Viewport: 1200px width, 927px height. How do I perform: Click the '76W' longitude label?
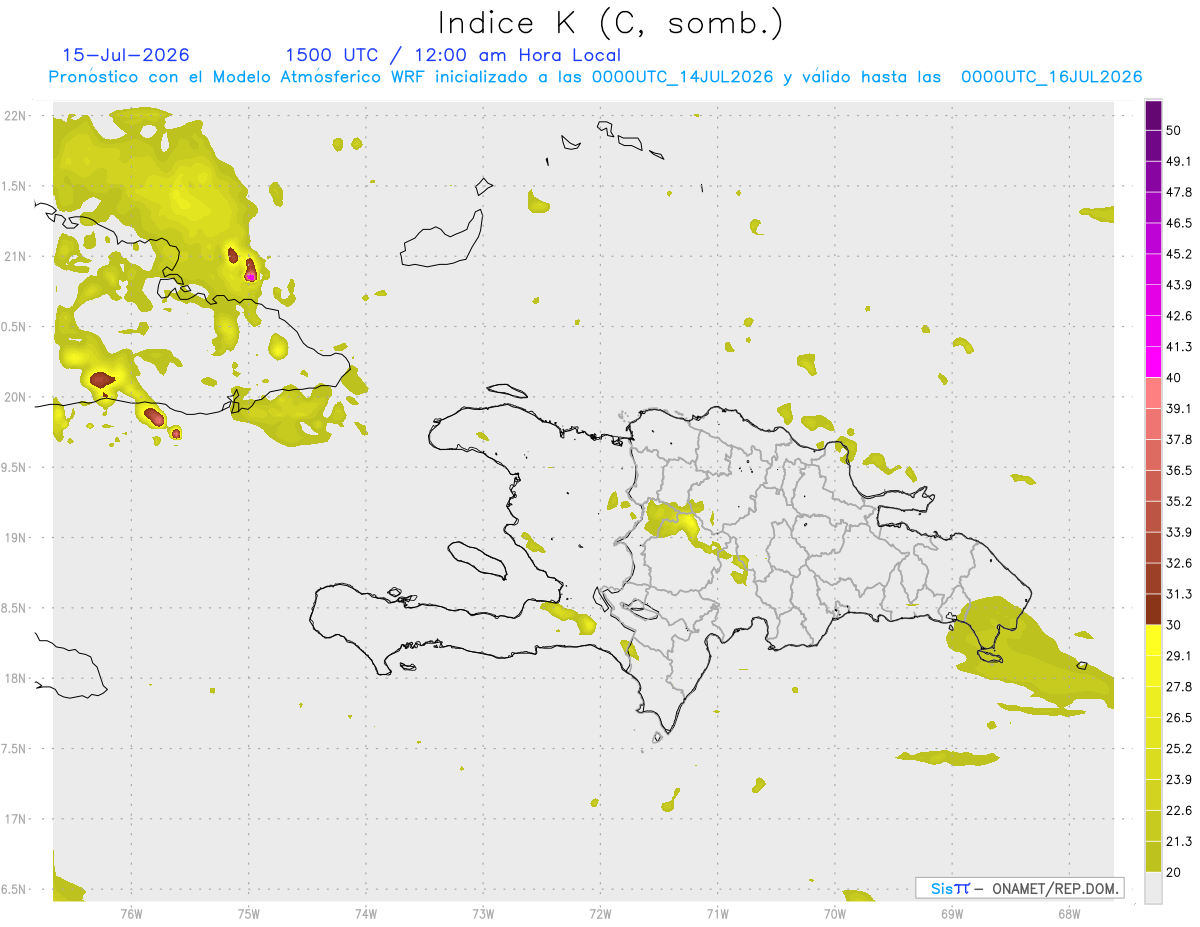tap(131, 913)
